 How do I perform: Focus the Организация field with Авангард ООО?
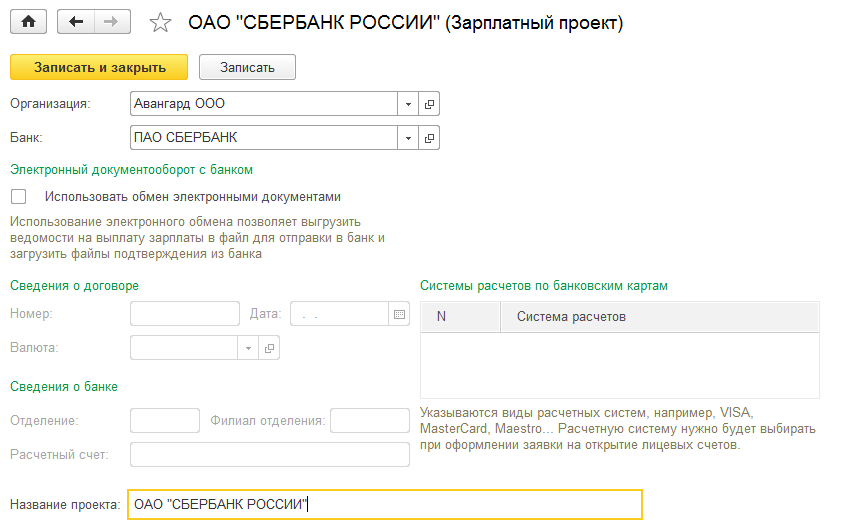264,104
